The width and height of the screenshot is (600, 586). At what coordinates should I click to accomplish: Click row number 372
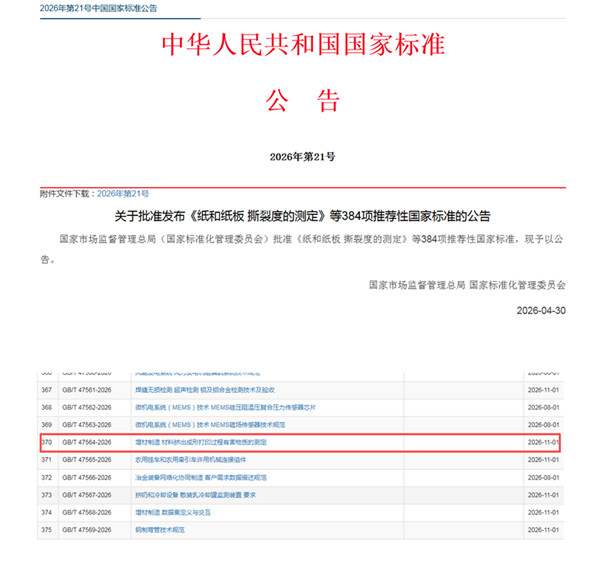coord(47,478)
